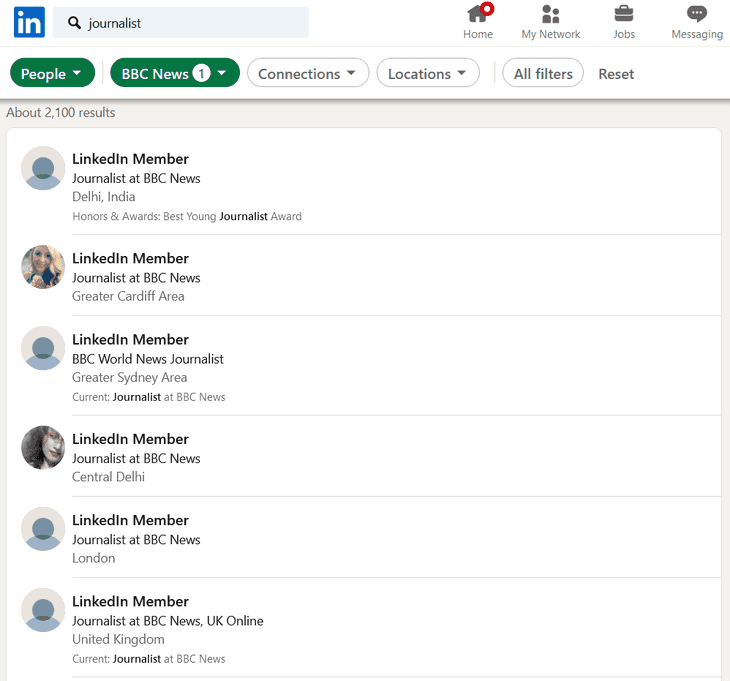Open LinkedIn Member link above Central Delhi
Viewport: 730px width, 681px height.
click(x=130, y=439)
